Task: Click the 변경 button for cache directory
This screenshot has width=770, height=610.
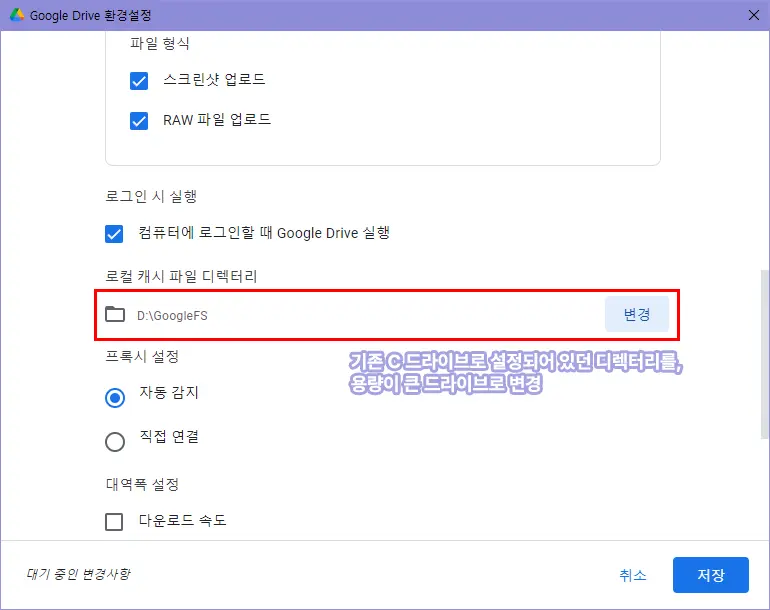Action: click(x=637, y=314)
